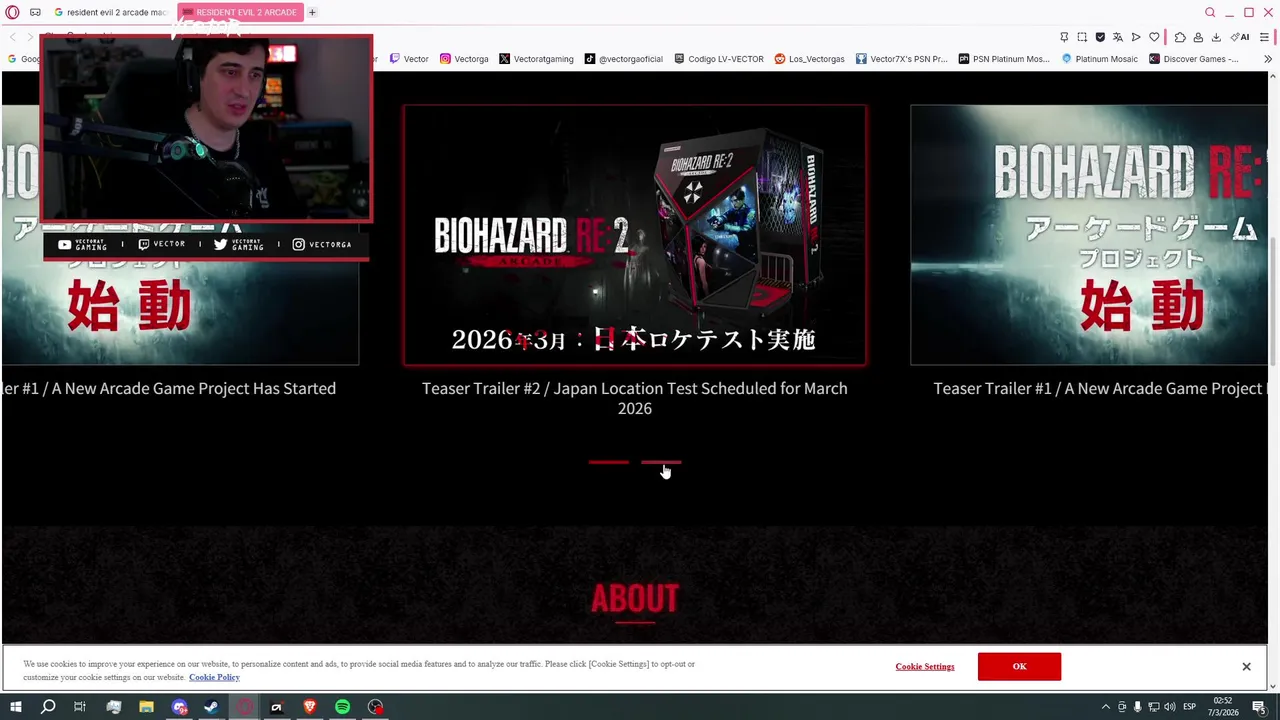
Task: Click the Teaser Trailer #2 Japan Location Test title
Action: (x=635, y=398)
